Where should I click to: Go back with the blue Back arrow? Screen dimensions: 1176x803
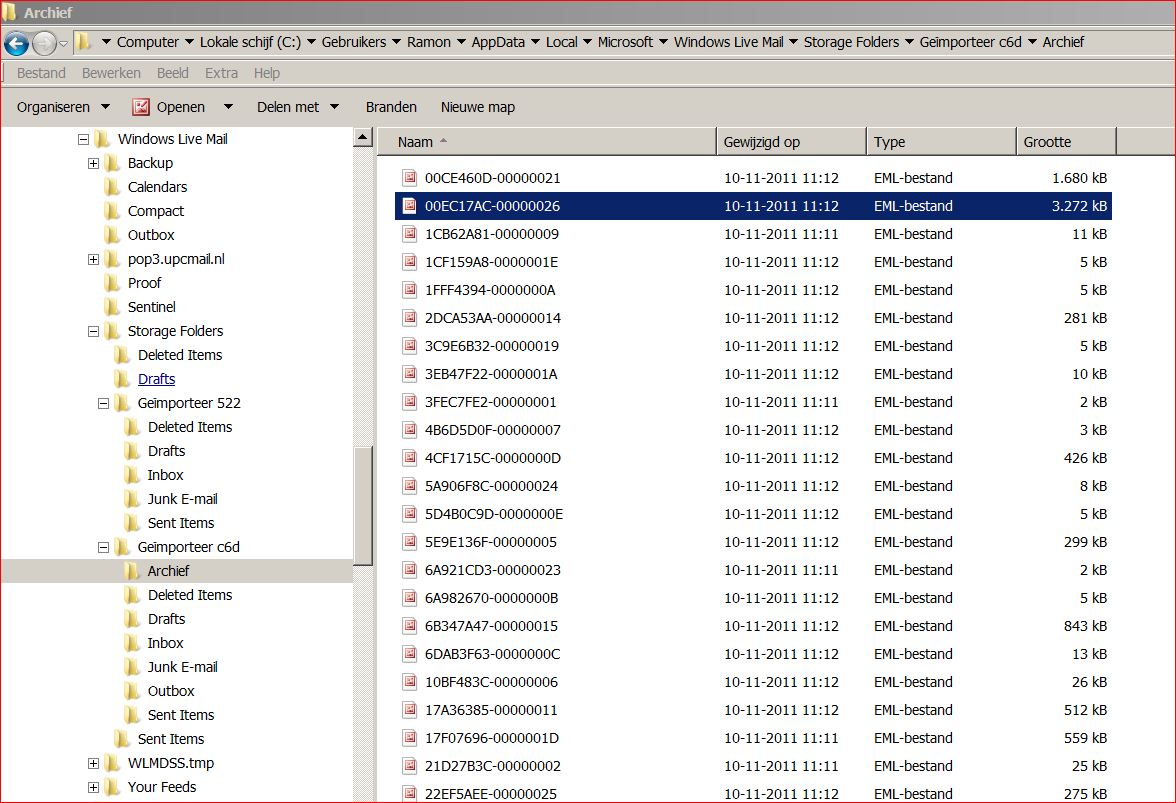click(x=16, y=43)
